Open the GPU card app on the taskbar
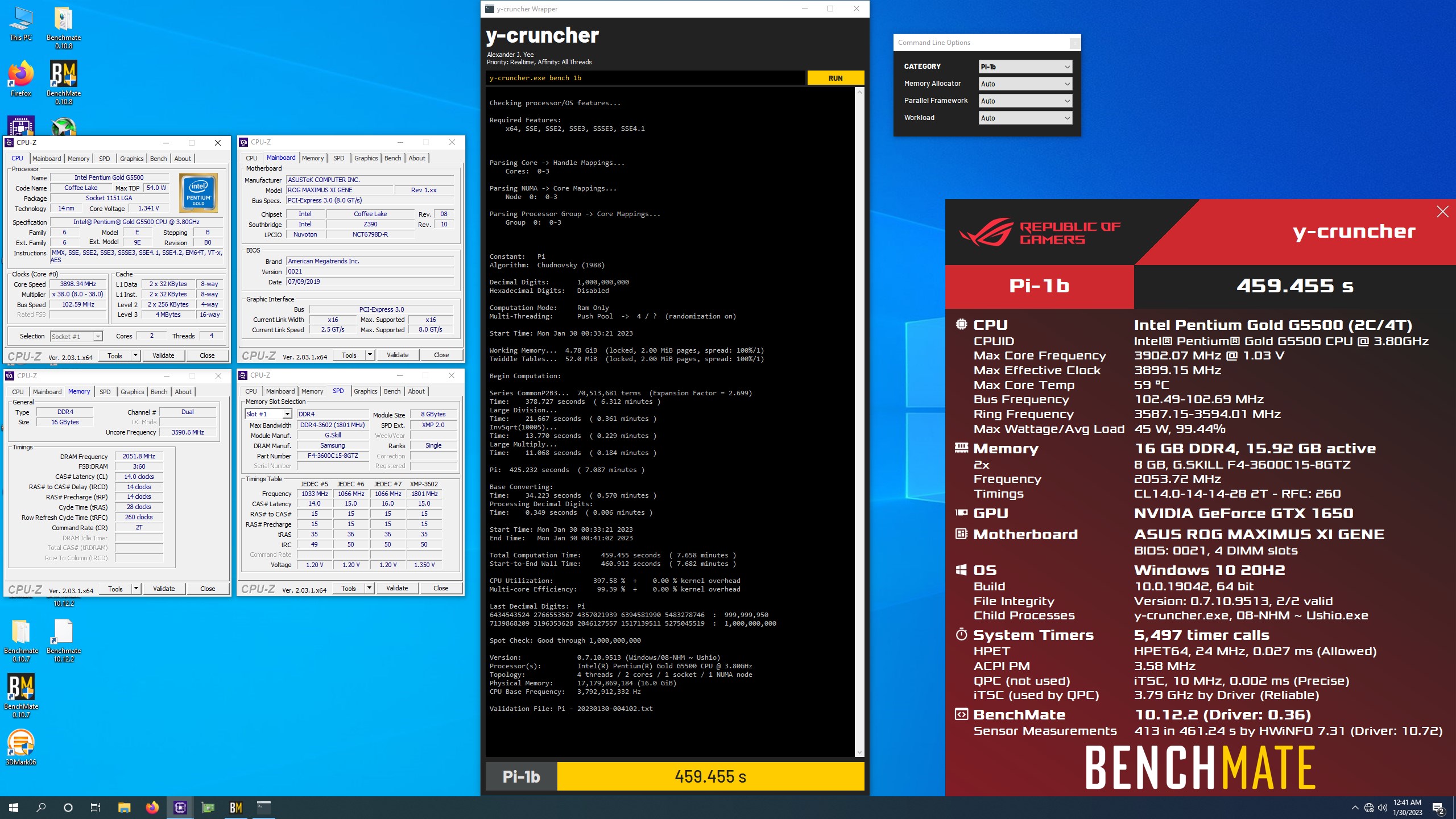1456x819 pixels. 208,808
